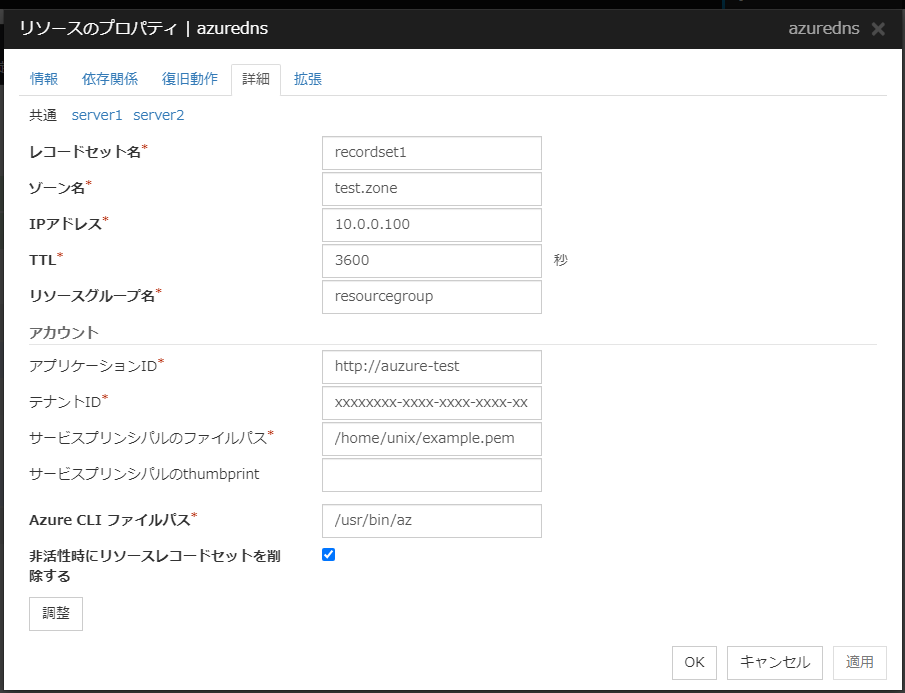Click the ゾーン名 field containing test.zone
905x693 pixels.
click(432, 189)
